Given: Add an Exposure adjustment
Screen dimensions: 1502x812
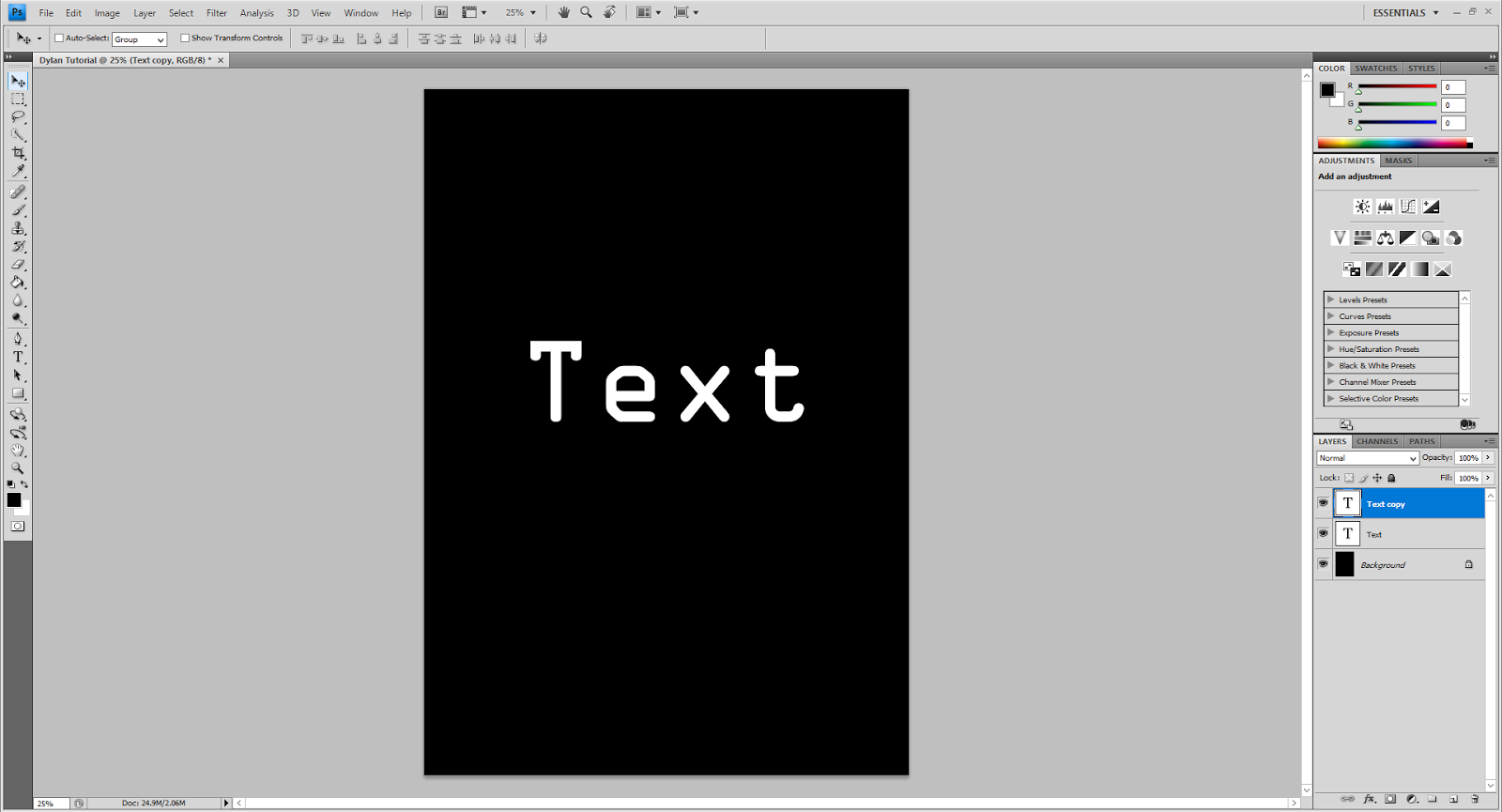Looking at the screenshot, I should click(x=1431, y=207).
